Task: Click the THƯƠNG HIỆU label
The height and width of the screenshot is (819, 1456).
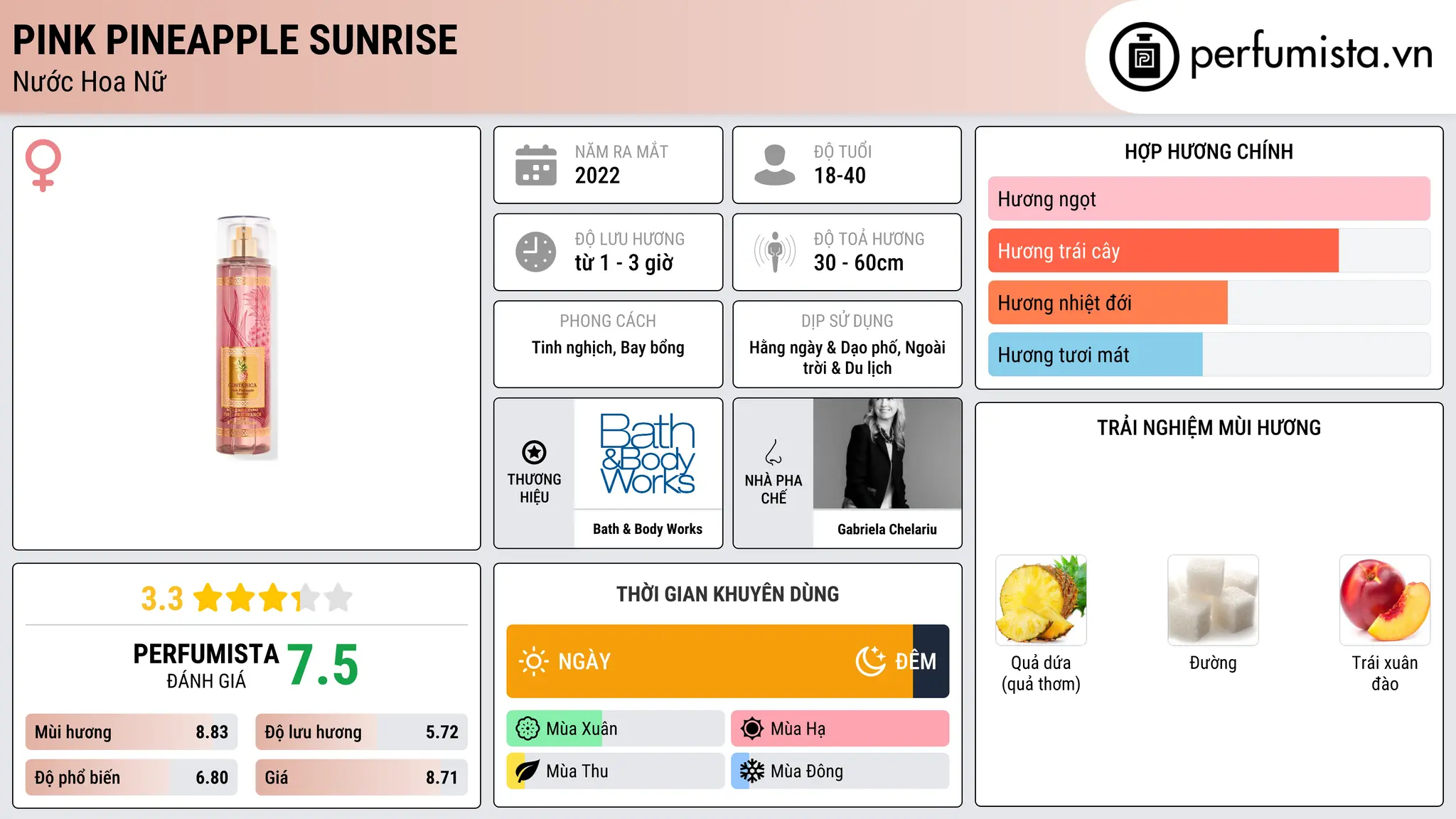Action: point(534,488)
